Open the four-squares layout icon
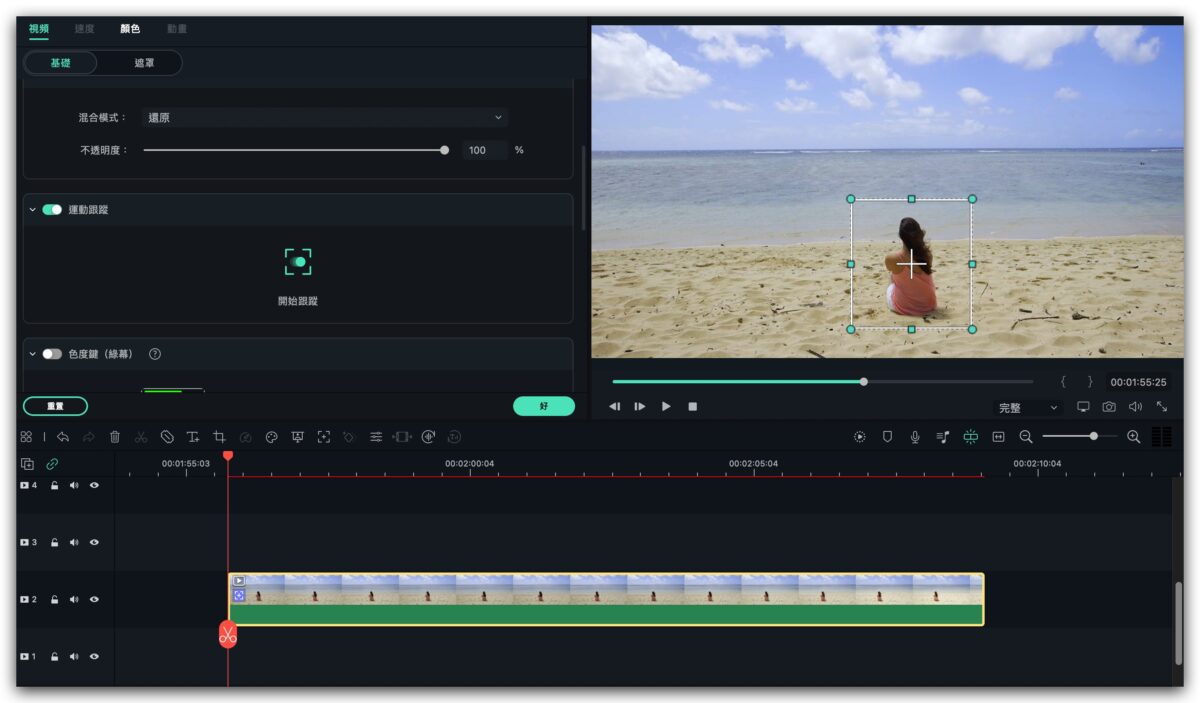This screenshot has height=703, width=1200. click(x=26, y=437)
